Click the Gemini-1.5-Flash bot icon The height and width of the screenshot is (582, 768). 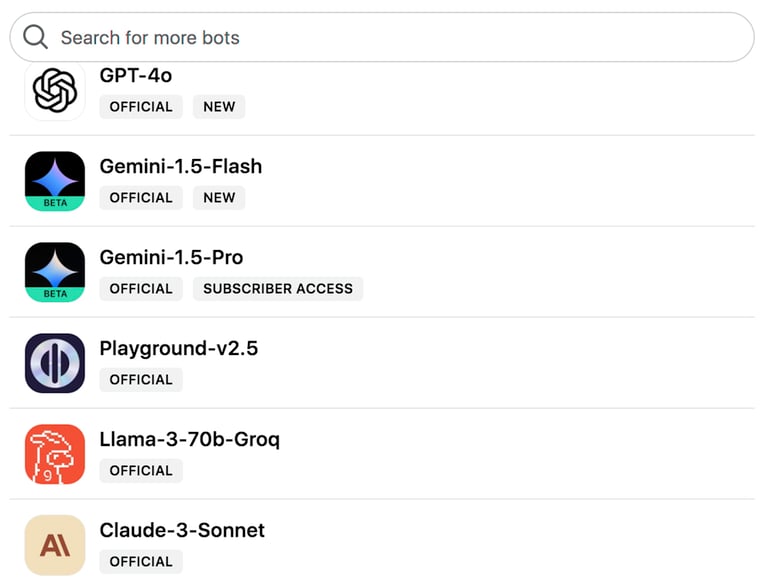pos(55,181)
